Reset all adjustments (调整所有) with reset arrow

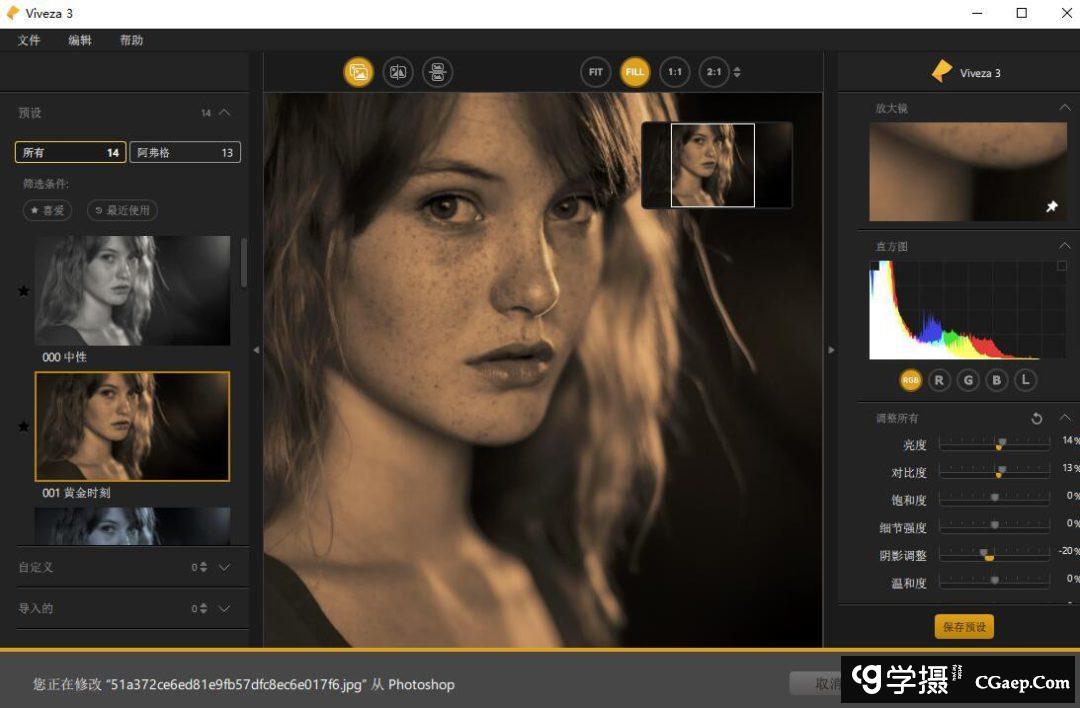[1037, 418]
